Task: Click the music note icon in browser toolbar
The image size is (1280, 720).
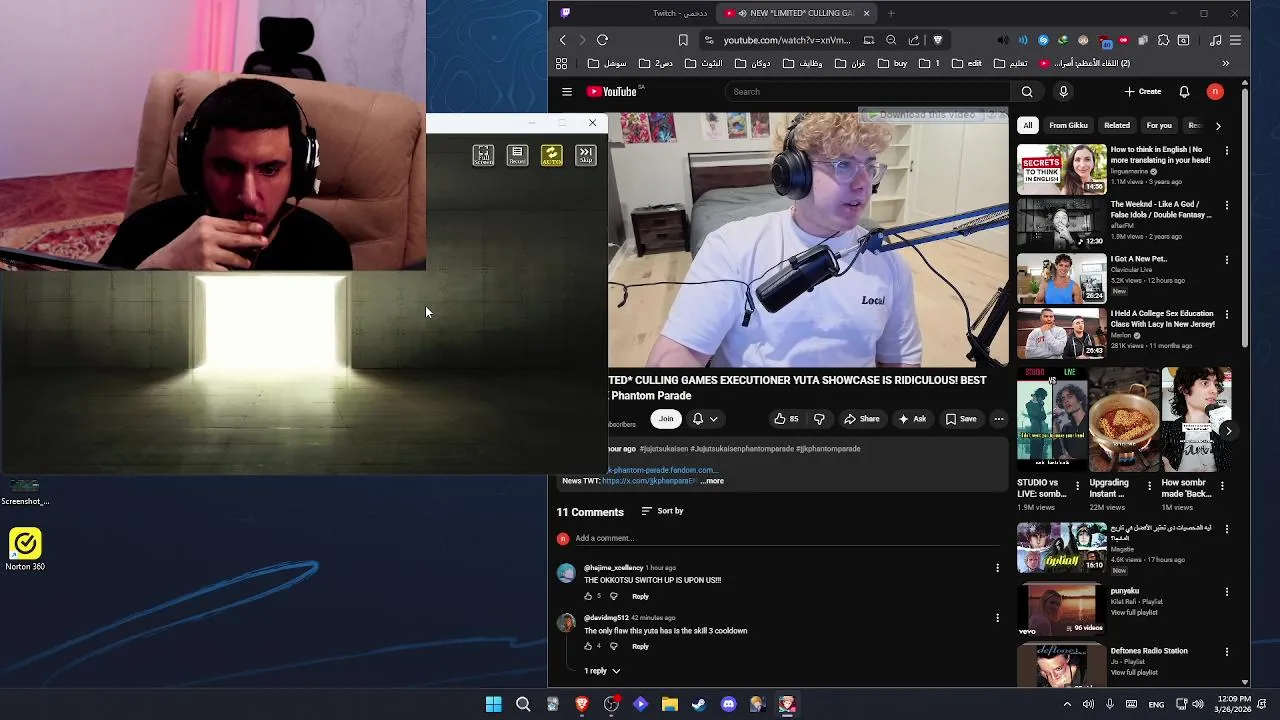Action: coord(1216,40)
